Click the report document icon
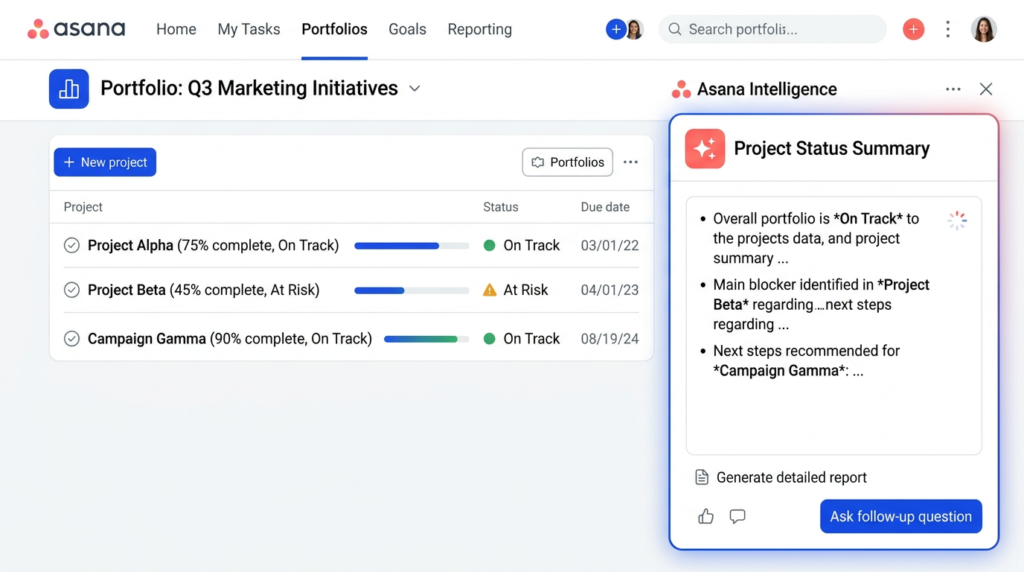This screenshot has height=572, width=1024. click(701, 477)
